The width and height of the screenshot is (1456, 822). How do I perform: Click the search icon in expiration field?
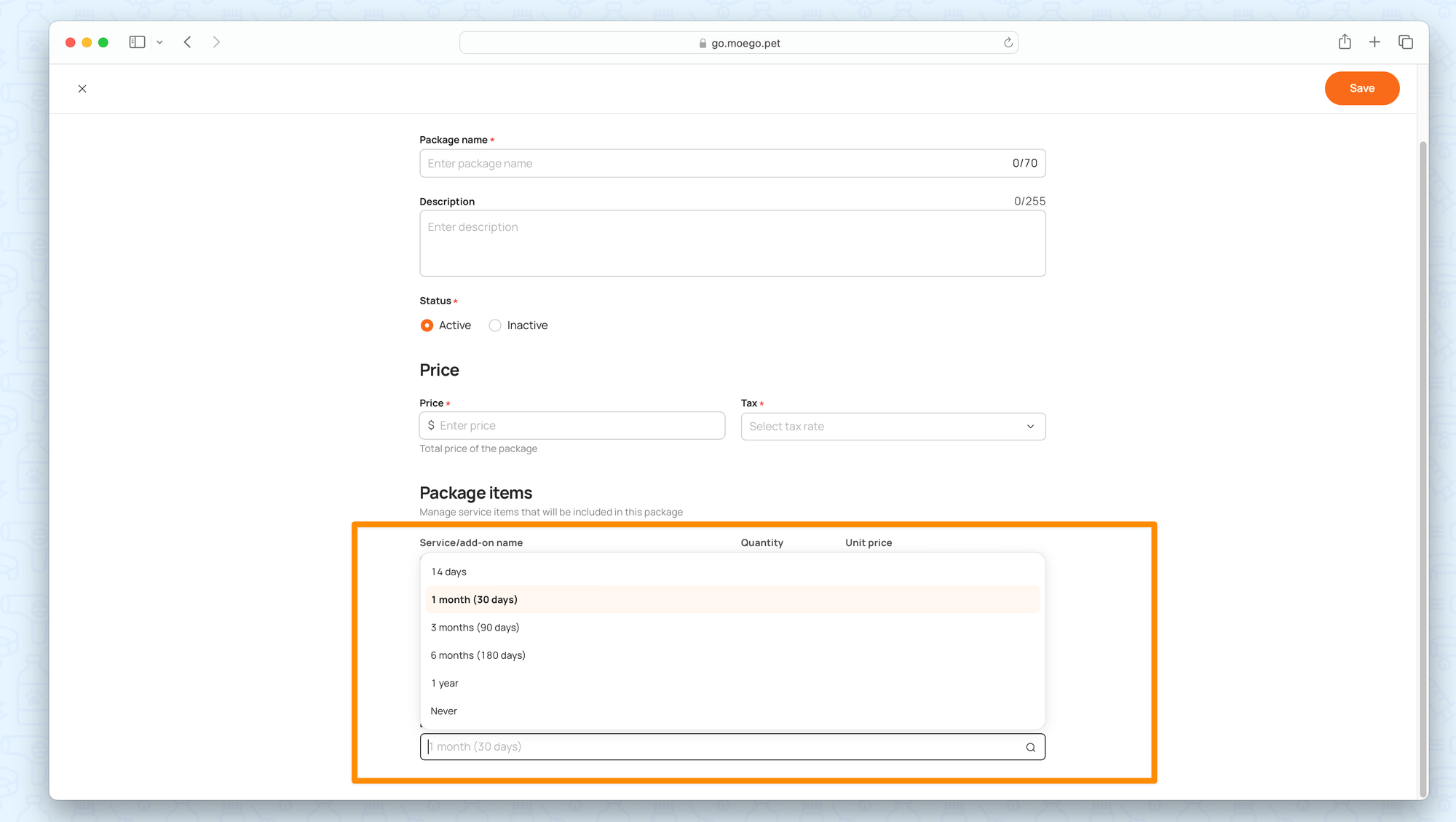(1030, 747)
